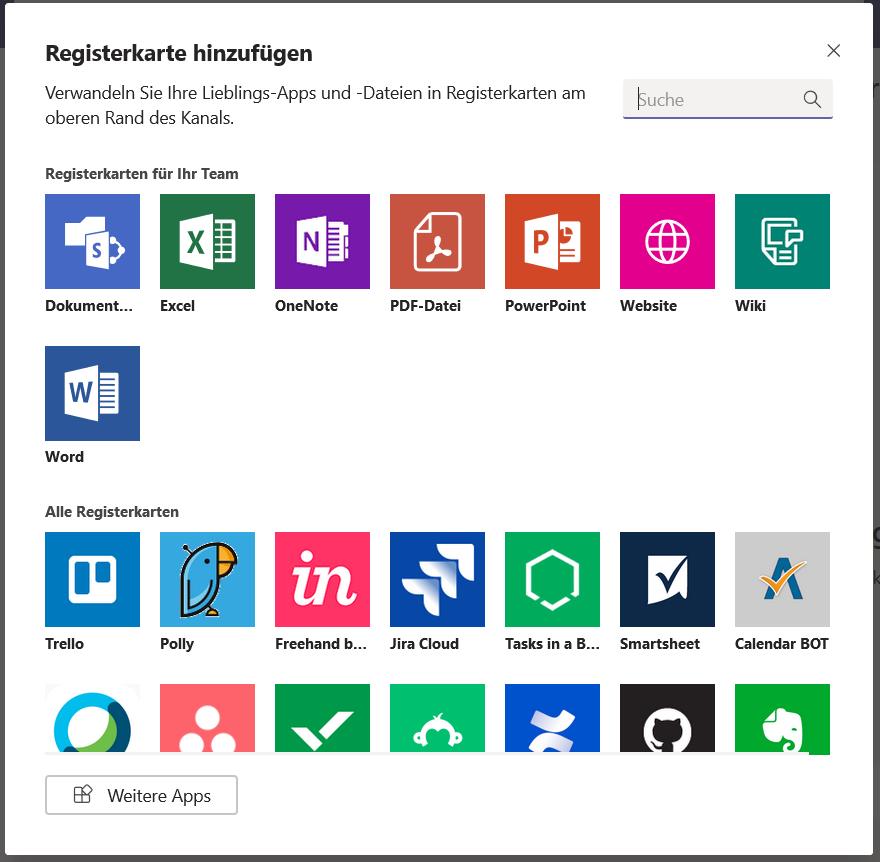Click the Website label text
The width and height of the screenshot is (880, 862).
(648, 306)
